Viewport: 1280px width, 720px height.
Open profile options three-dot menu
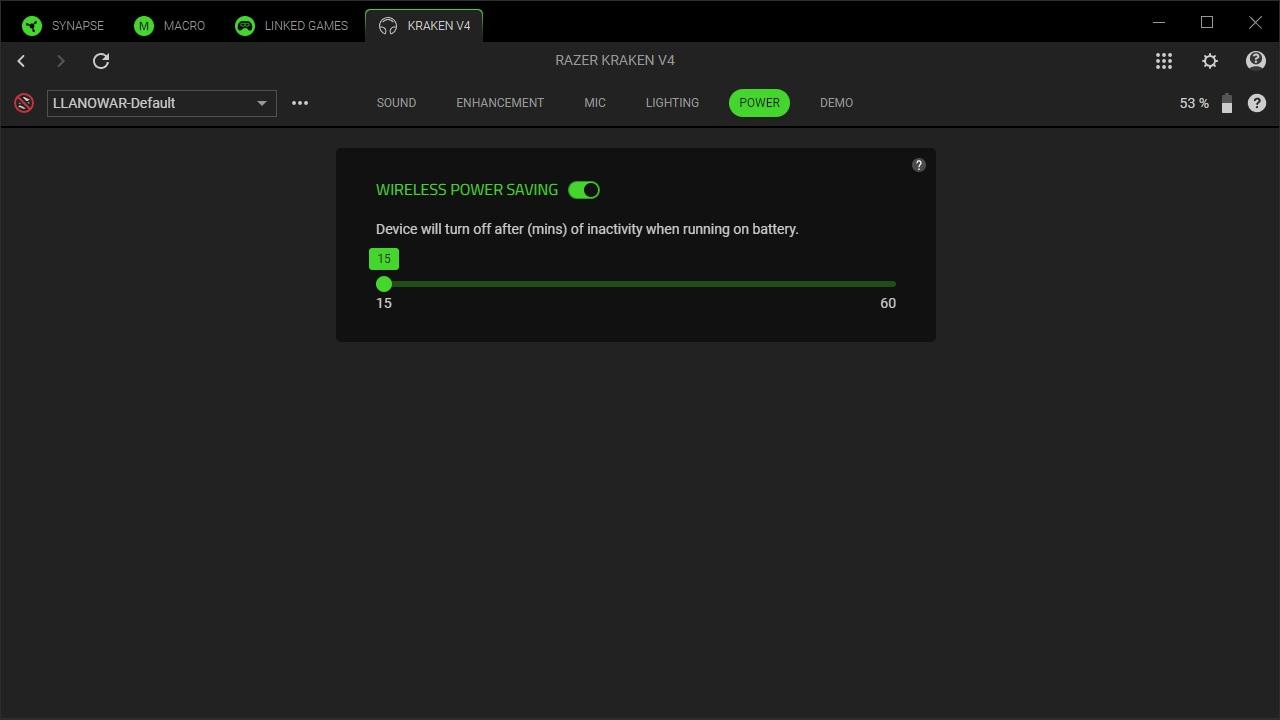300,103
